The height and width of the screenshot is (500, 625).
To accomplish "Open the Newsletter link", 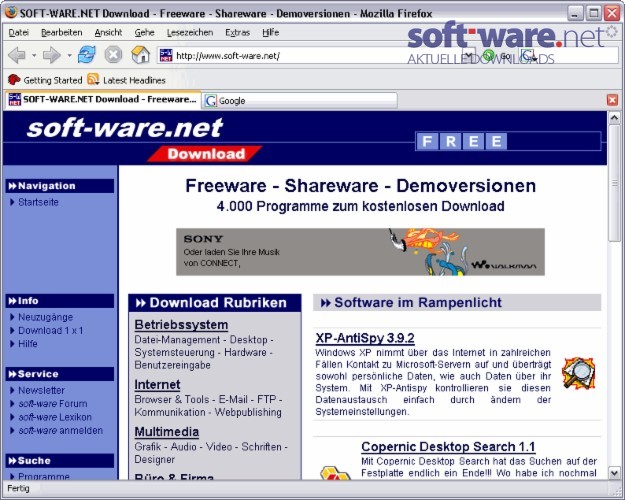I will (x=41, y=390).
